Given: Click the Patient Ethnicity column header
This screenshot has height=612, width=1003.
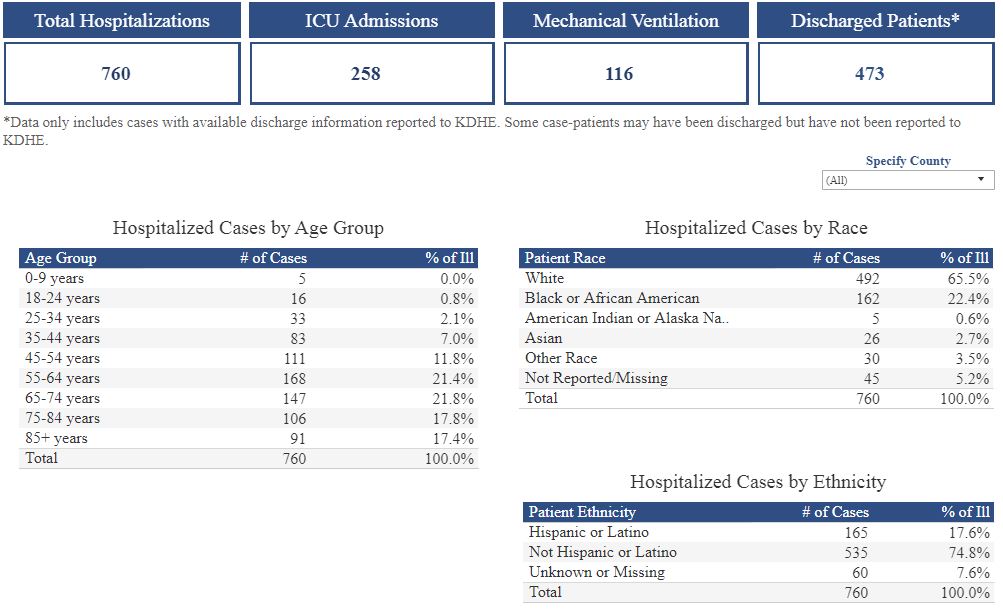Looking at the screenshot, I should click(x=582, y=512).
